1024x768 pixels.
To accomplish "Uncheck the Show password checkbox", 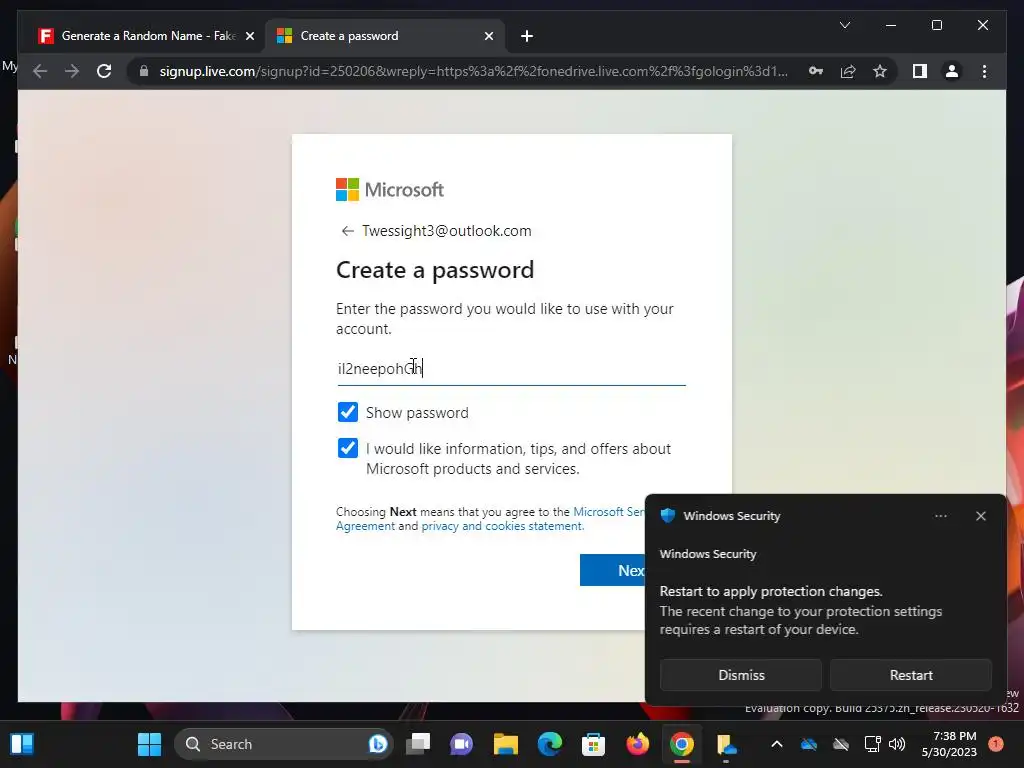I will coord(347,412).
